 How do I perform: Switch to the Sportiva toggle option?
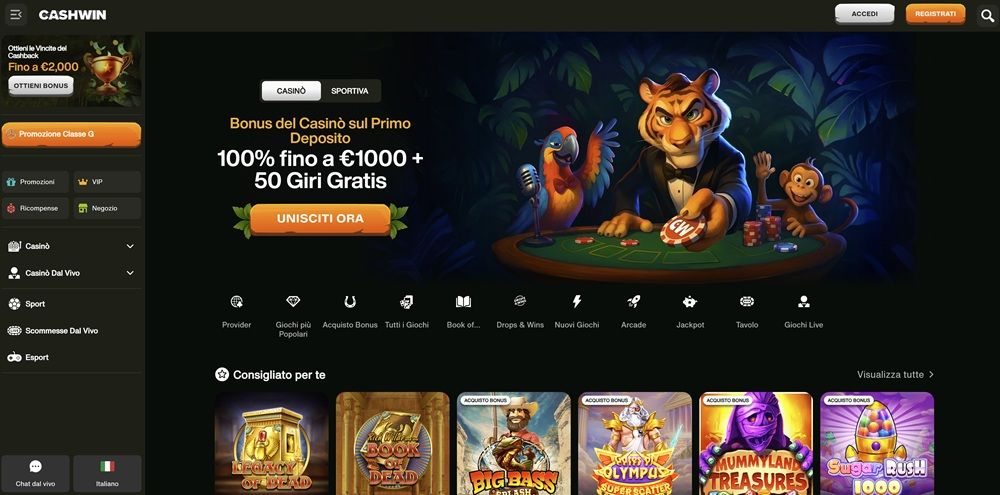coord(349,91)
